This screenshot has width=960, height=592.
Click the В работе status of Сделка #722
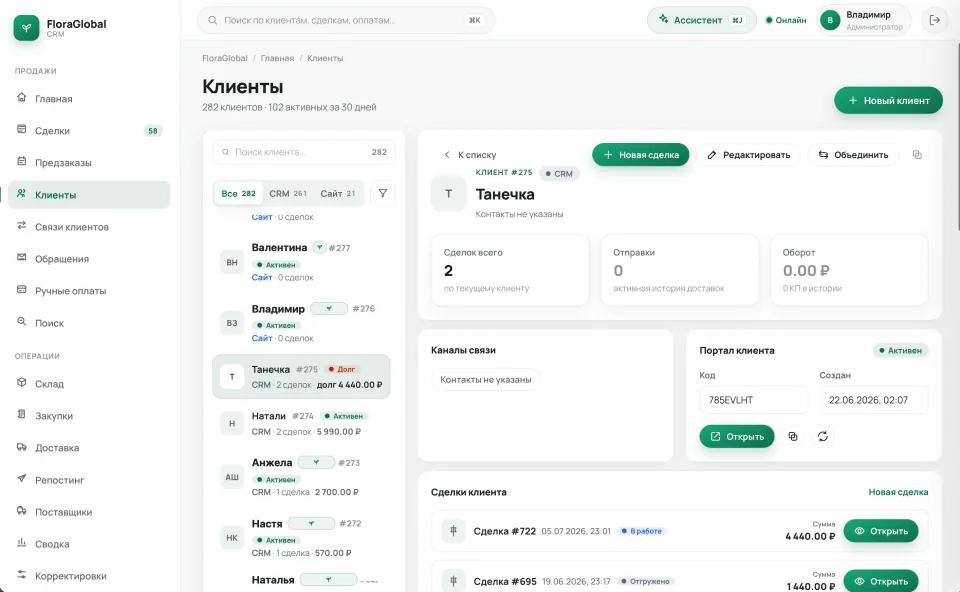click(642, 531)
